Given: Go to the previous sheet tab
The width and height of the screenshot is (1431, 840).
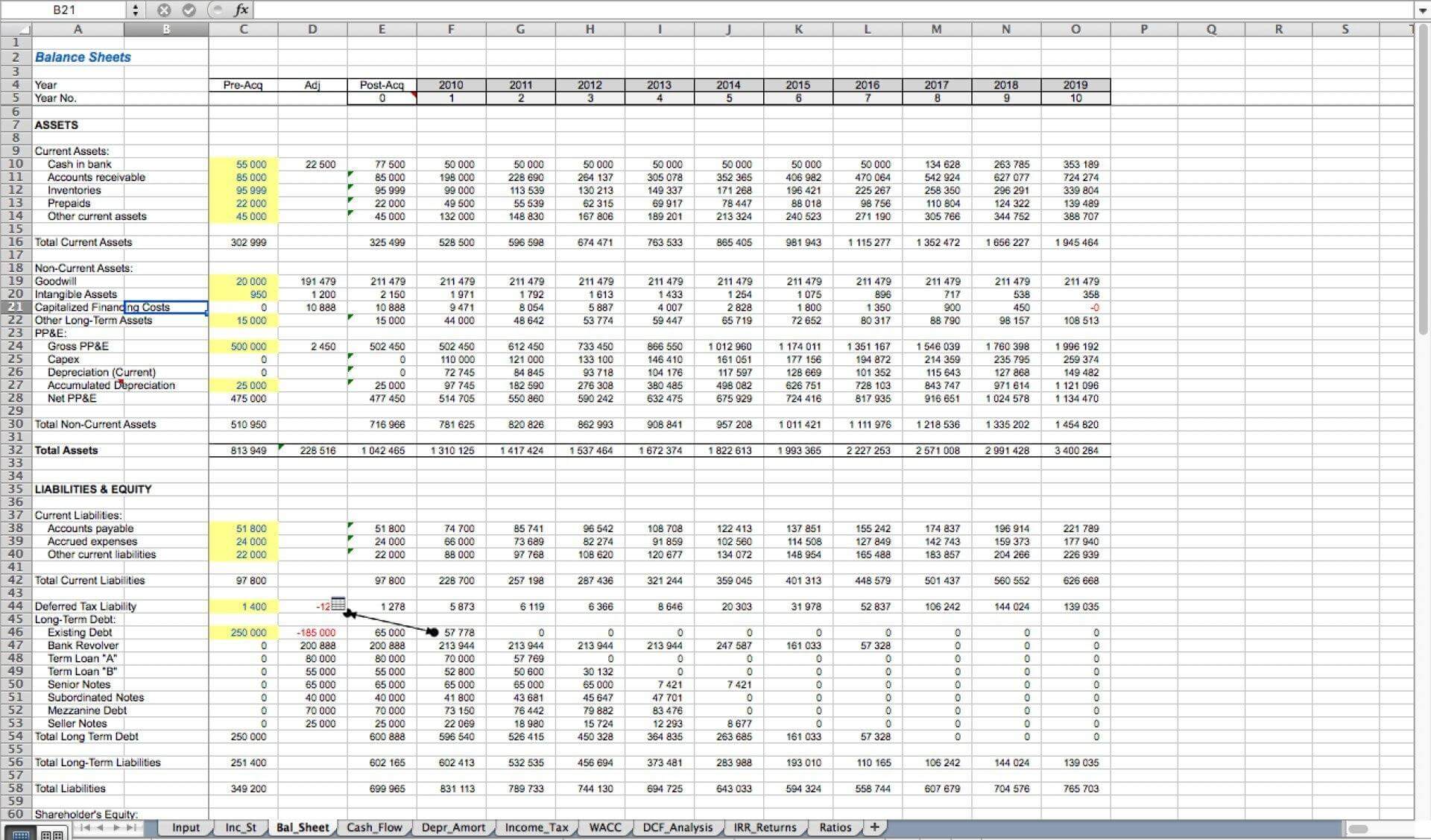Looking at the screenshot, I should 101,828.
